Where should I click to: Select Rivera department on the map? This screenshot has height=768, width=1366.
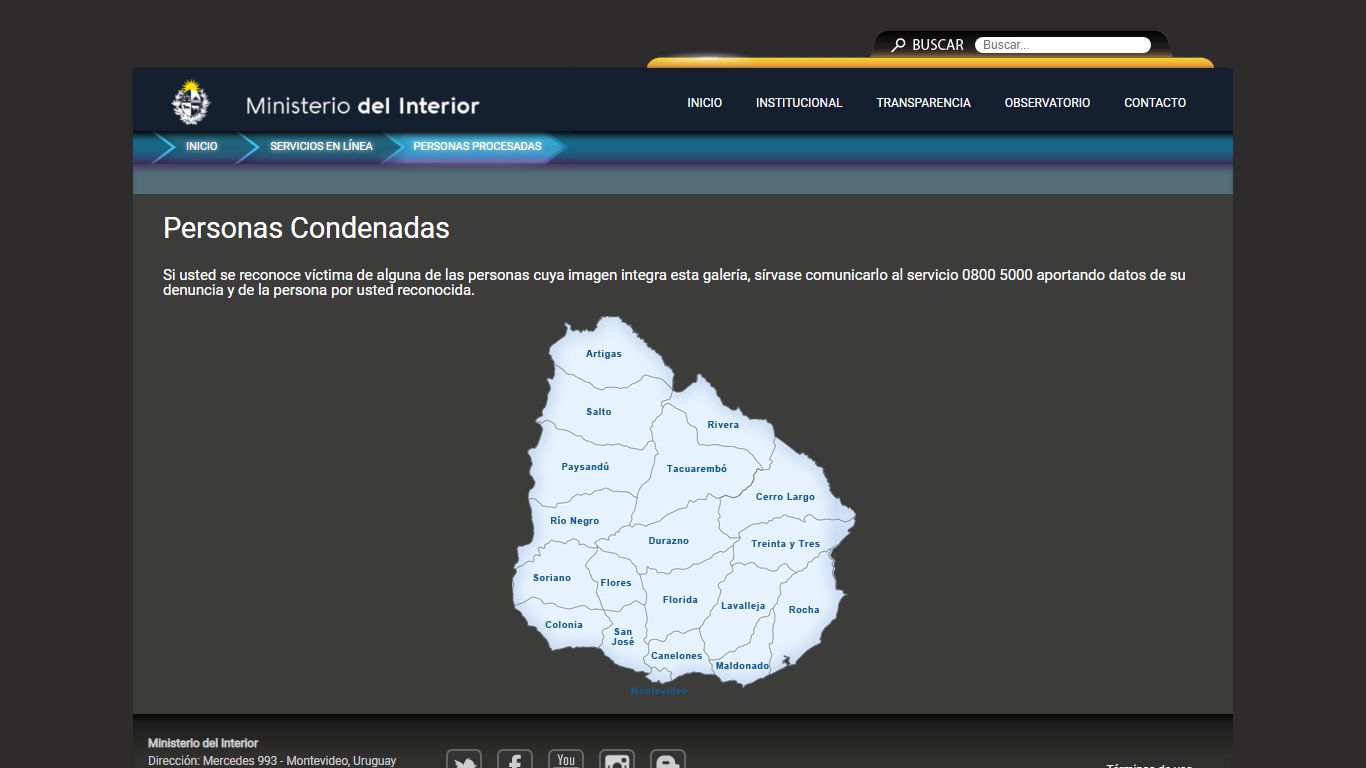pyautogui.click(x=723, y=425)
